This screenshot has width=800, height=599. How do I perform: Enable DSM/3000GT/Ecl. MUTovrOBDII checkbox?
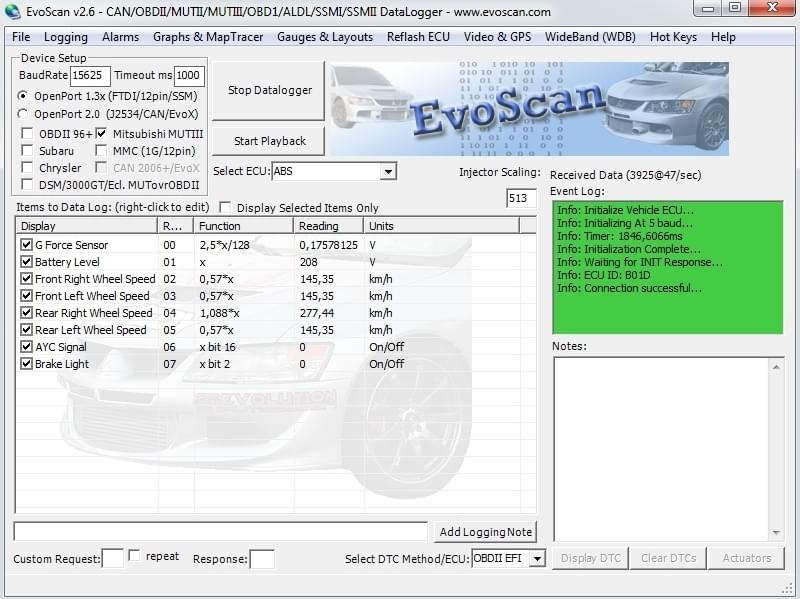[x=27, y=184]
